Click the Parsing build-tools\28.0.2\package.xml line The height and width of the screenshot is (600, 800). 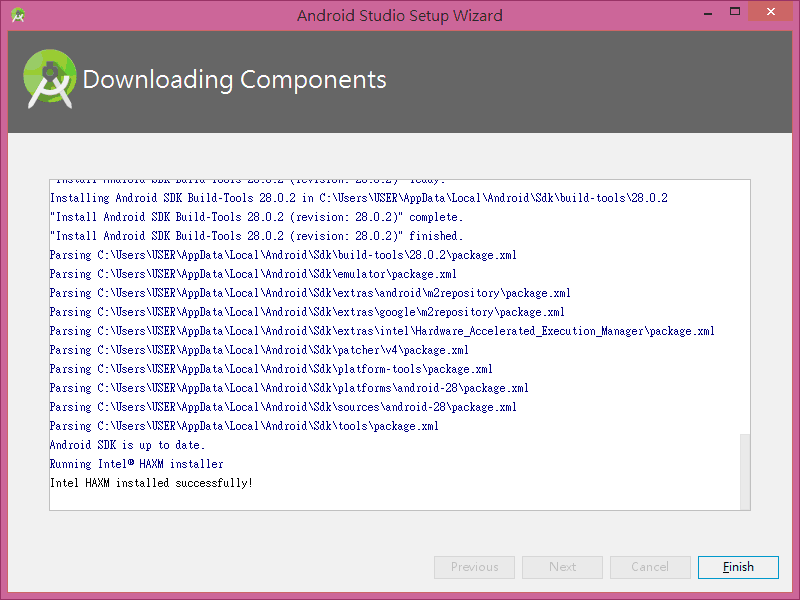[x=283, y=255]
